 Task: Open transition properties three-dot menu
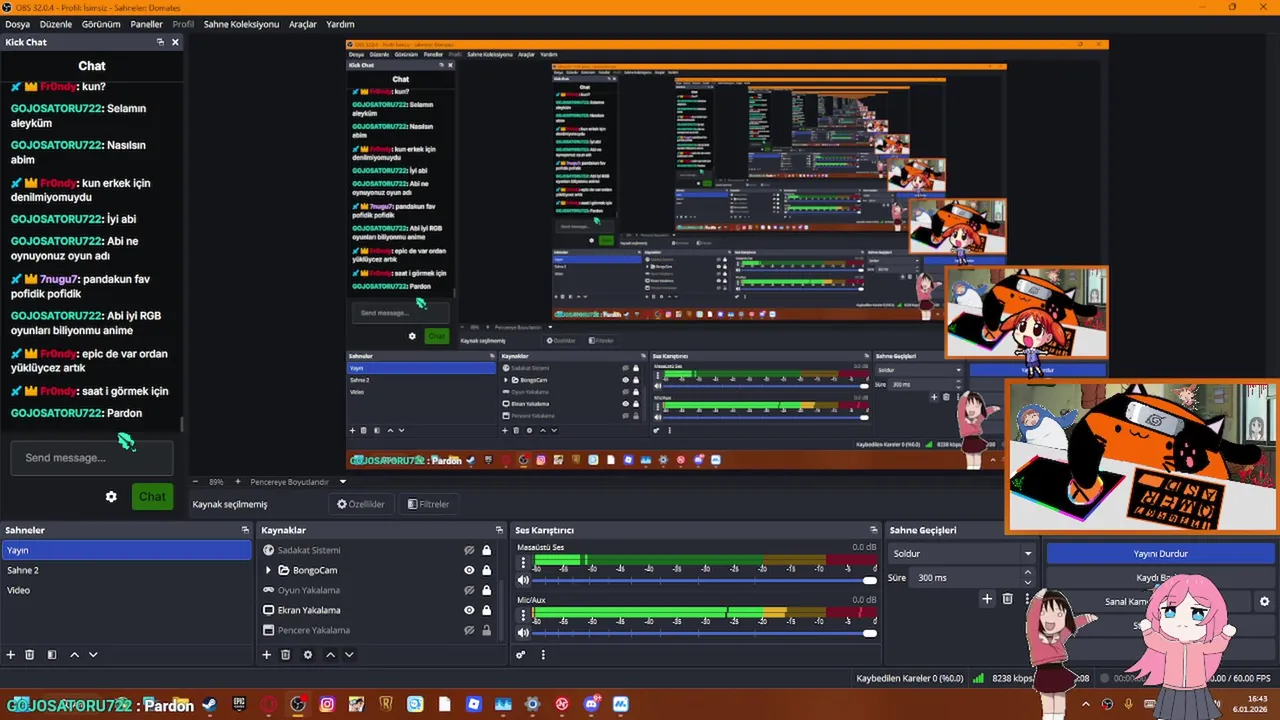1027,599
